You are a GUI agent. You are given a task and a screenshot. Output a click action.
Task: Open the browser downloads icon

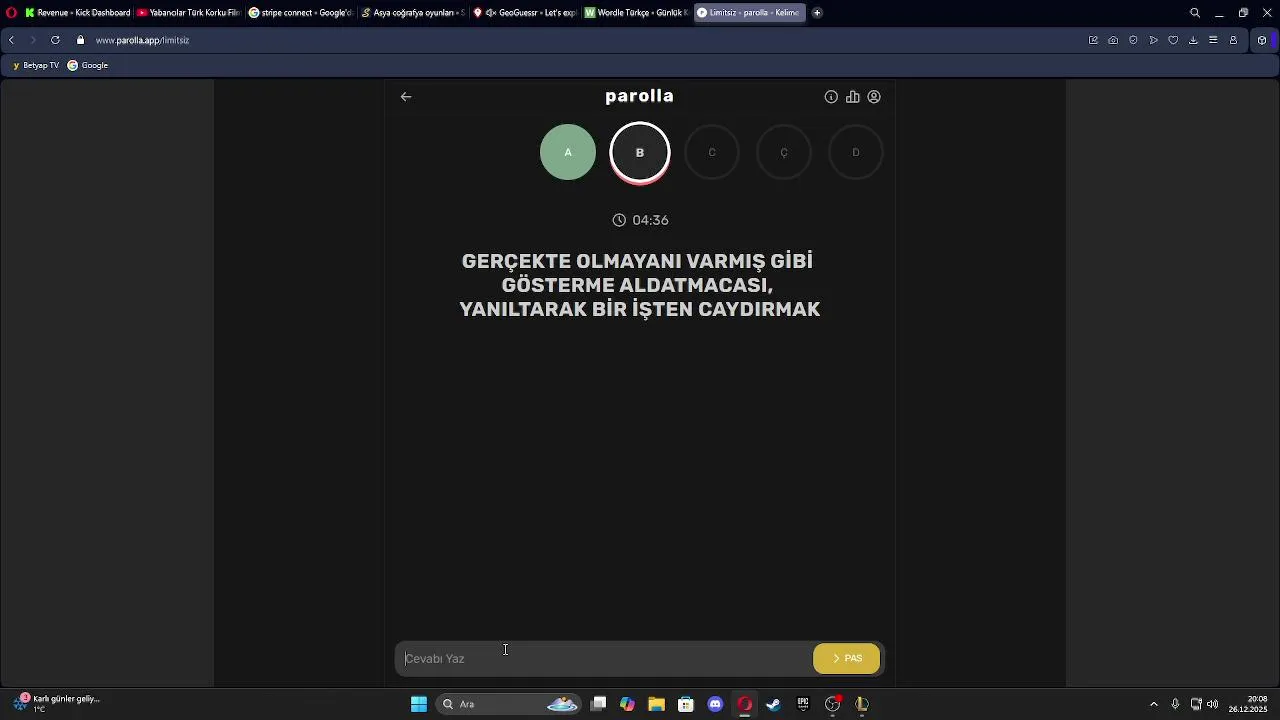coord(1193,40)
